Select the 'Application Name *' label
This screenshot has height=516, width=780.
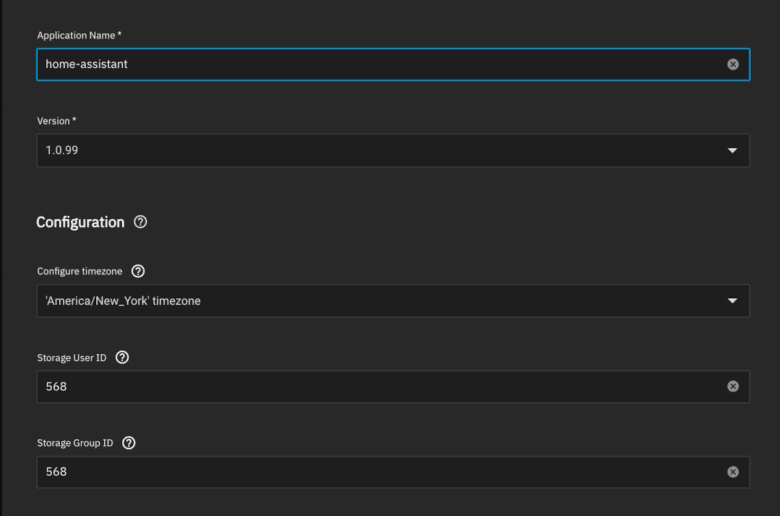pyautogui.click(x=79, y=35)
